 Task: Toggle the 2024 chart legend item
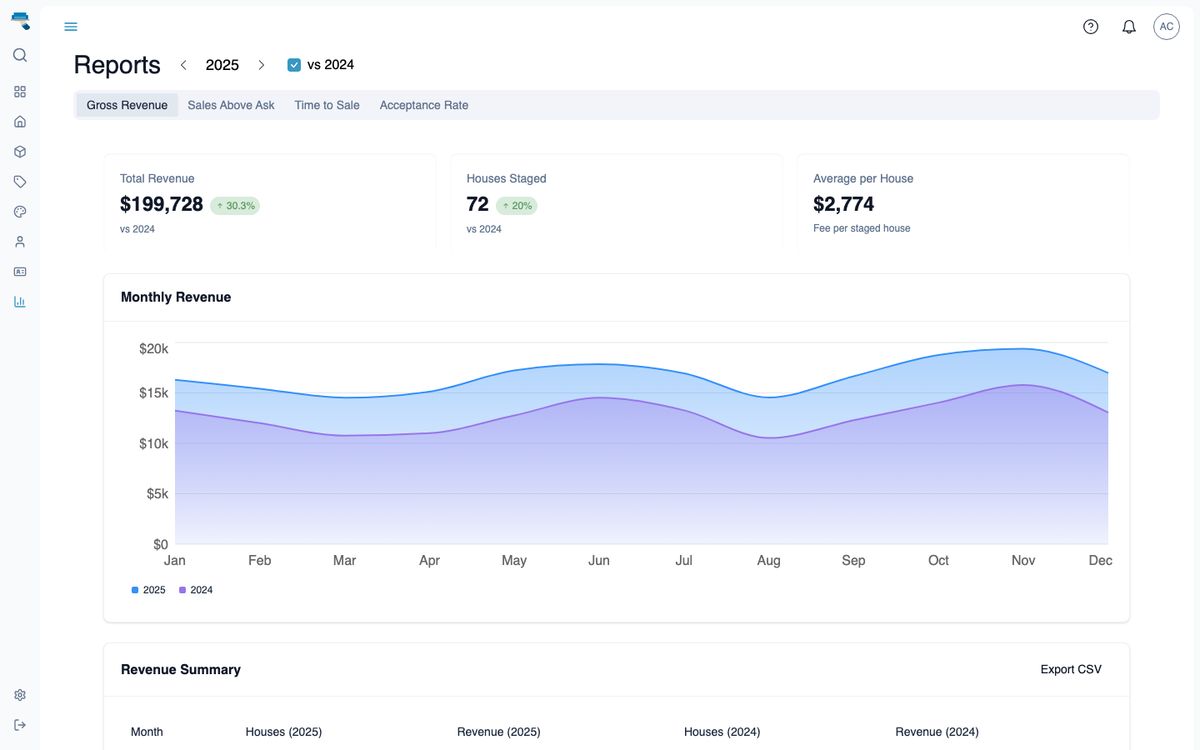(196, 590)
